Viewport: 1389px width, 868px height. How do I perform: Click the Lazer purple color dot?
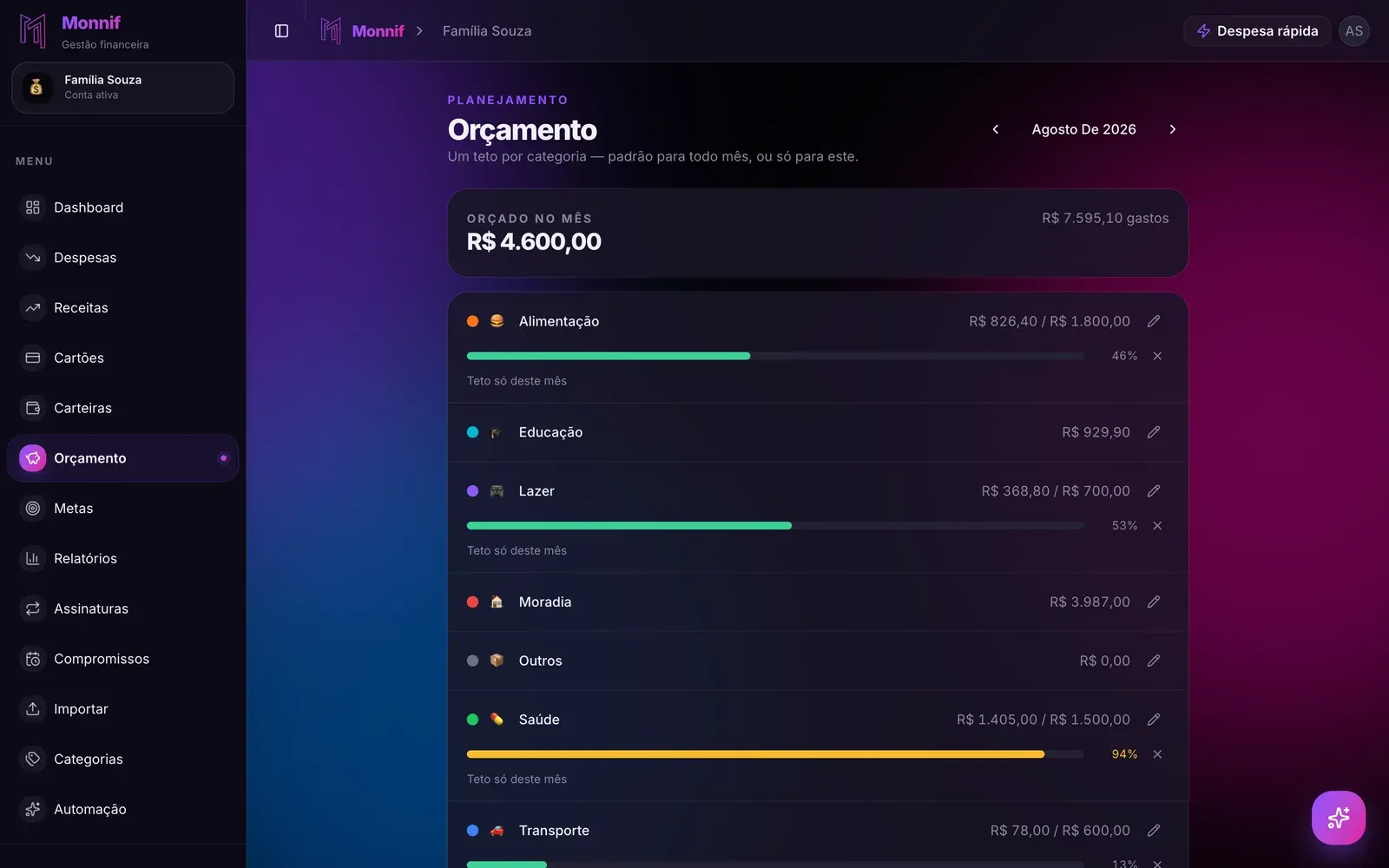coord(472,491)
